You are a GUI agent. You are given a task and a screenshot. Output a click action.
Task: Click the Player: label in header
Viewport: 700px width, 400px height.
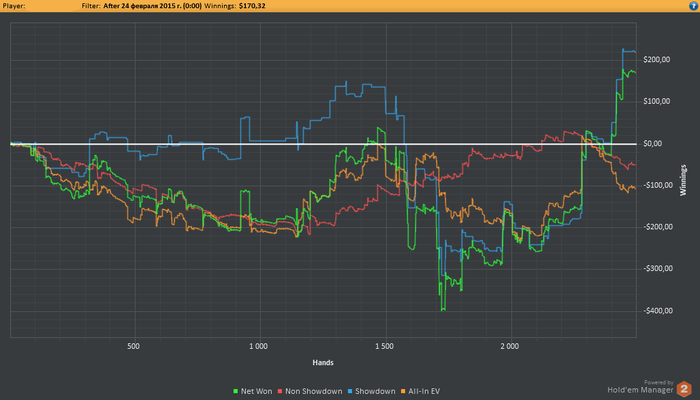click(x=14, y=6)
